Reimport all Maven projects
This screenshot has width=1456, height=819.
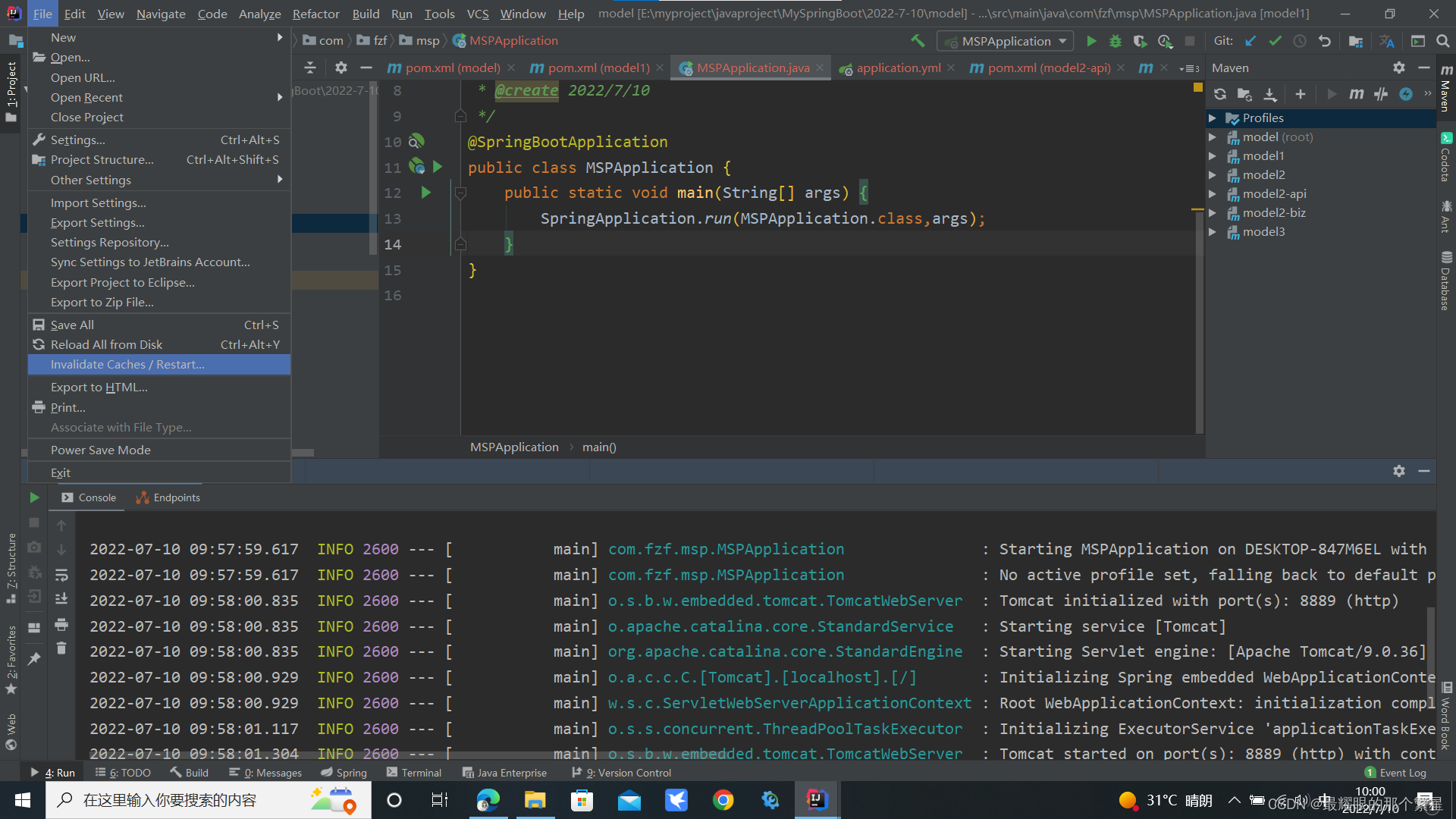(x=1219, y=94)
